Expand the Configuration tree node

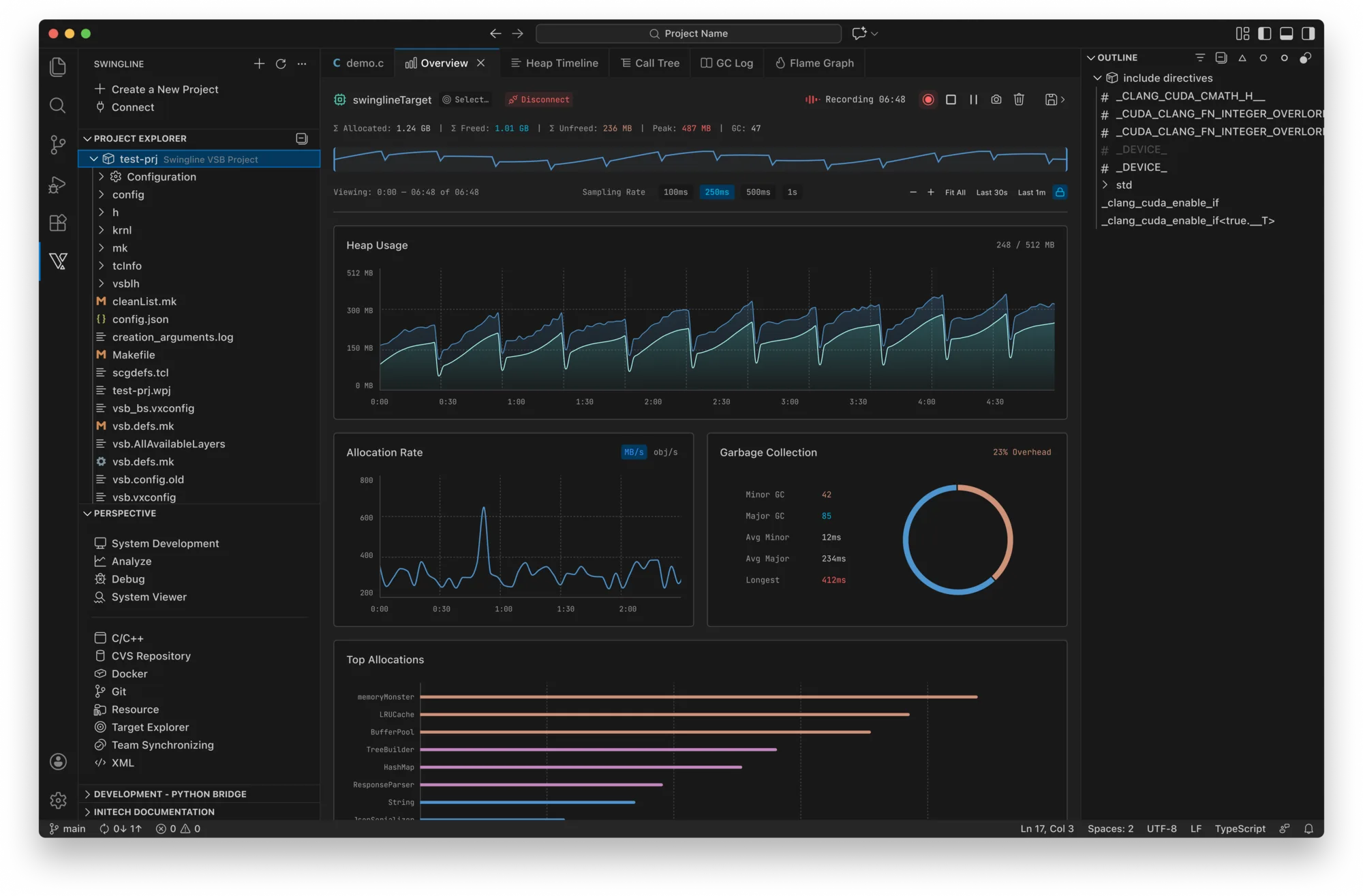(x=102, y=176)
